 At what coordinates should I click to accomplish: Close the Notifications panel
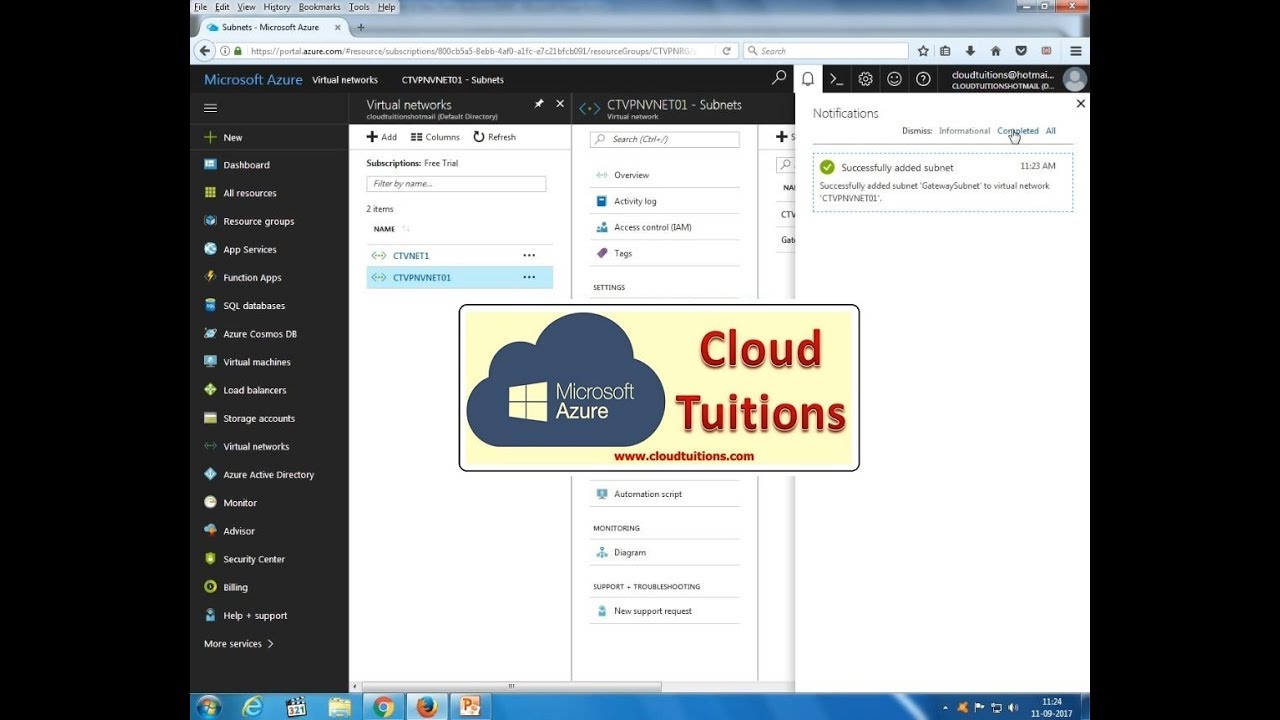pos(1080,103)
